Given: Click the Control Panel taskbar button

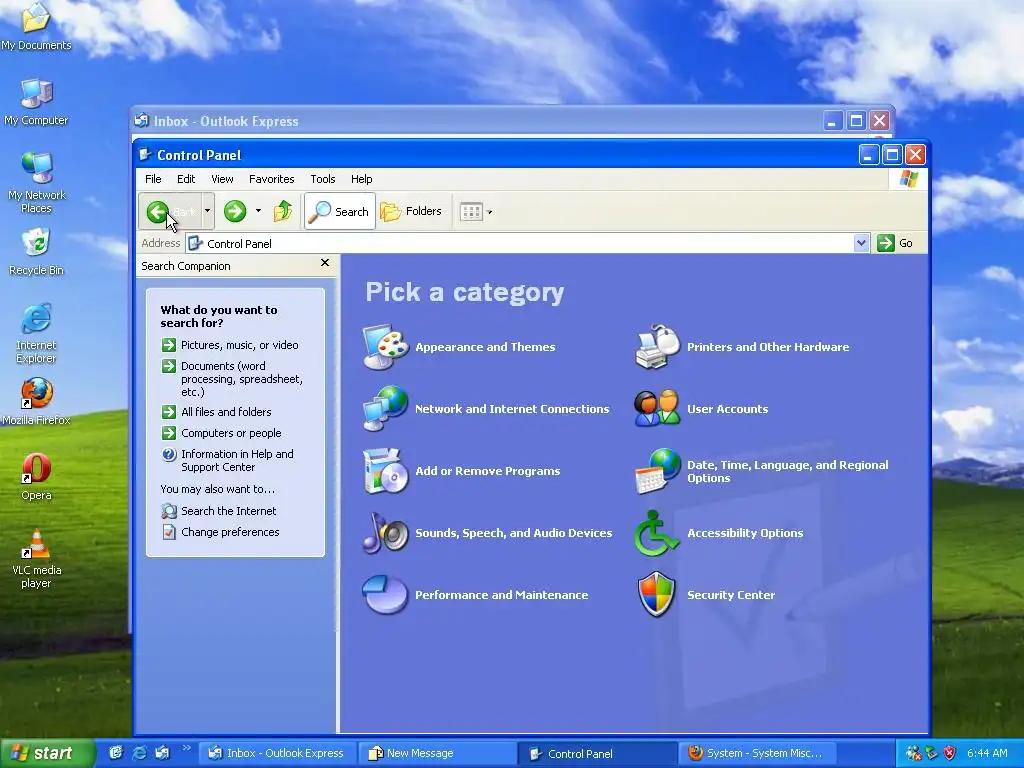Looking at the screenshot, I should click(597, 754).
